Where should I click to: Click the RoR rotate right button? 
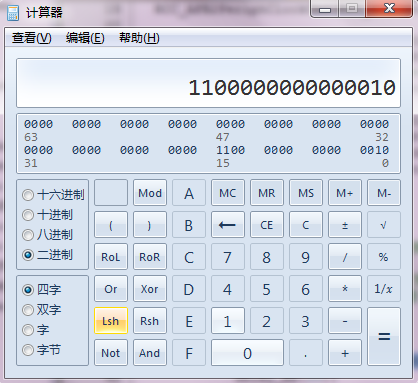150,257
